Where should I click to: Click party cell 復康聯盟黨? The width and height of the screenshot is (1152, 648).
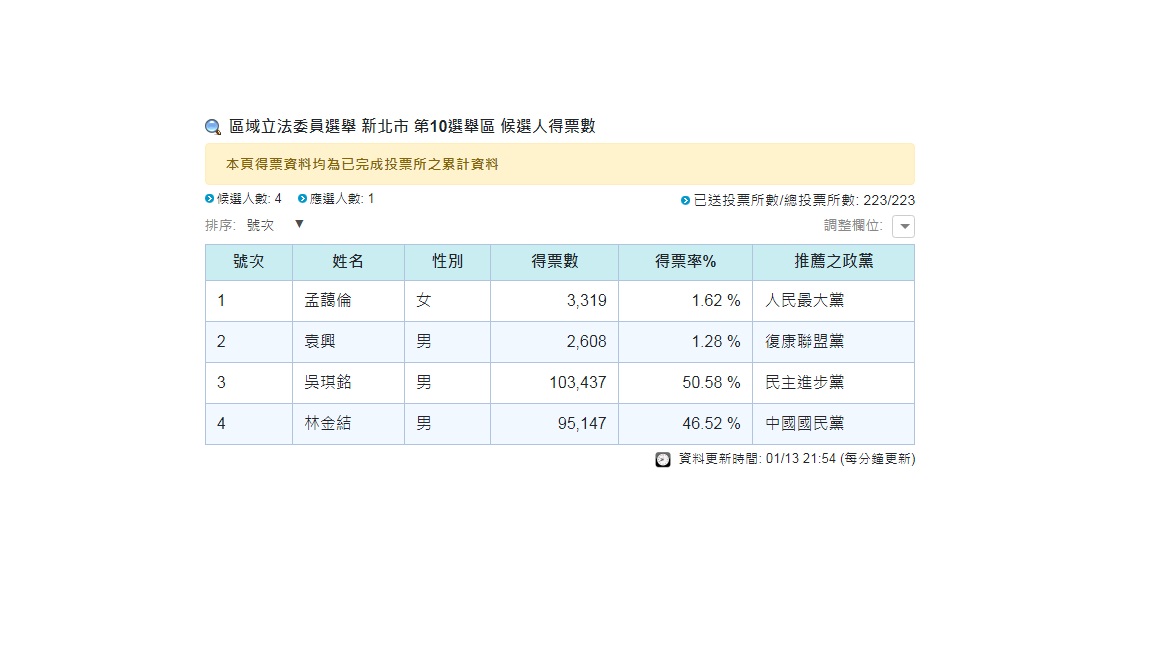coord(804,342)
